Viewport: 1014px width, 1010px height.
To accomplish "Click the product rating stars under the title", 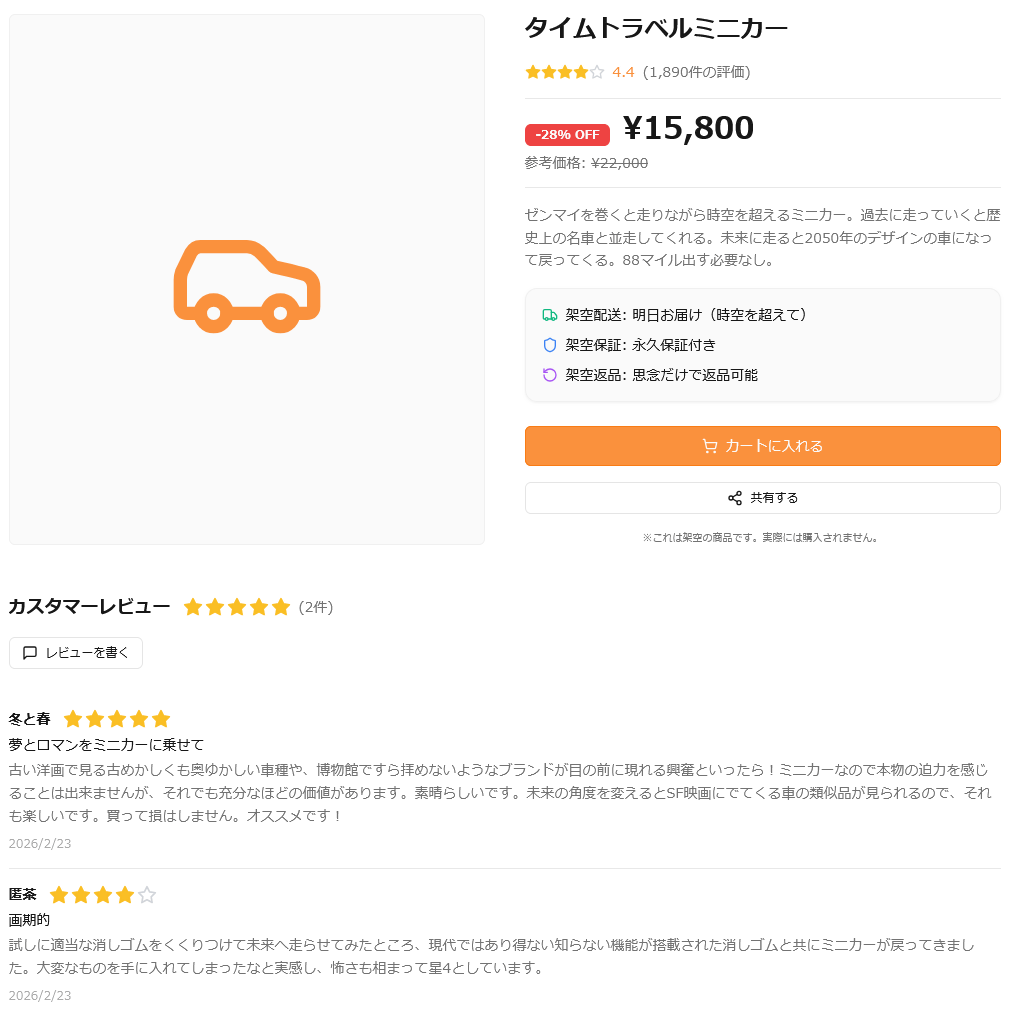I will 564,72.
